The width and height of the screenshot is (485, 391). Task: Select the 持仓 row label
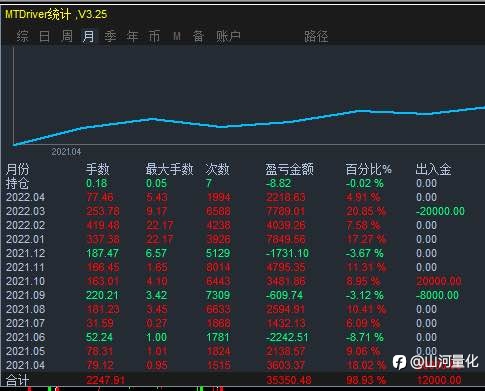pyautogui.click(x=18, y=183)
